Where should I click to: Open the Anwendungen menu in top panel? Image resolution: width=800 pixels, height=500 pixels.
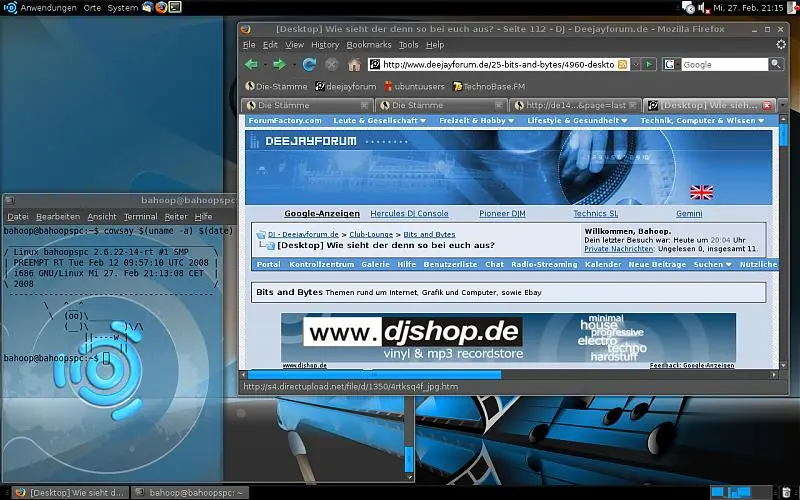(49, 7)
